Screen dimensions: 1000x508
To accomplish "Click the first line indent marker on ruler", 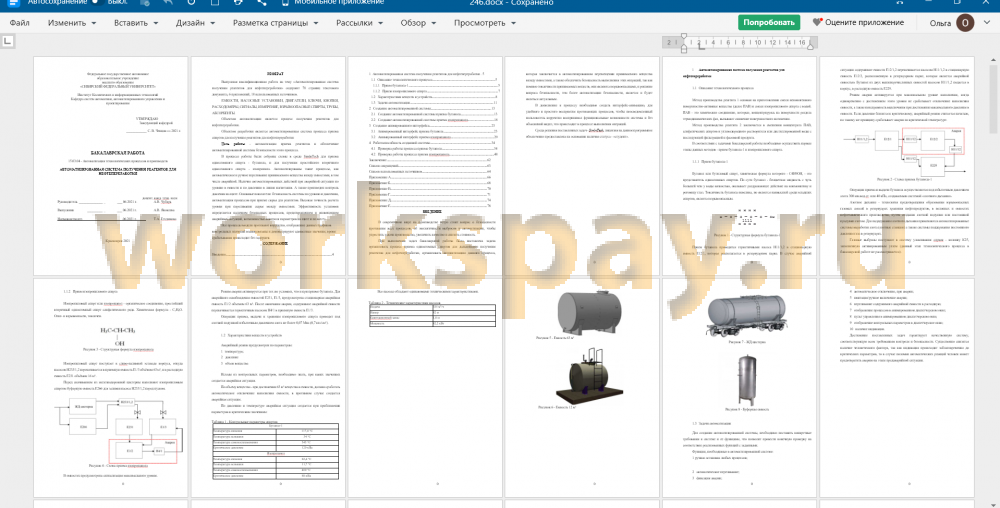I will 684,38.
